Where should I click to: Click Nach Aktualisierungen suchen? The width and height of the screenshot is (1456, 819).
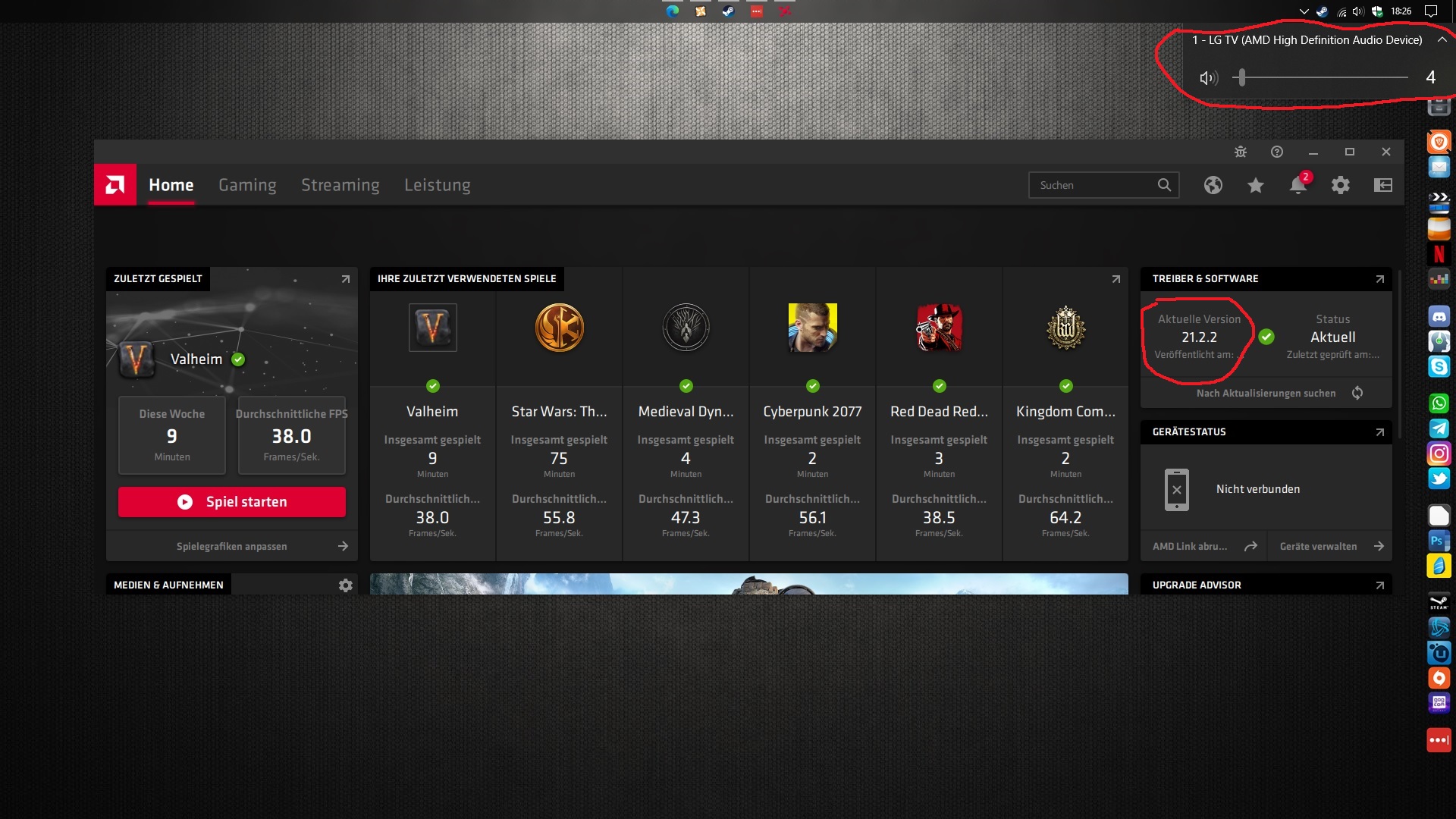coord(1266,393)
